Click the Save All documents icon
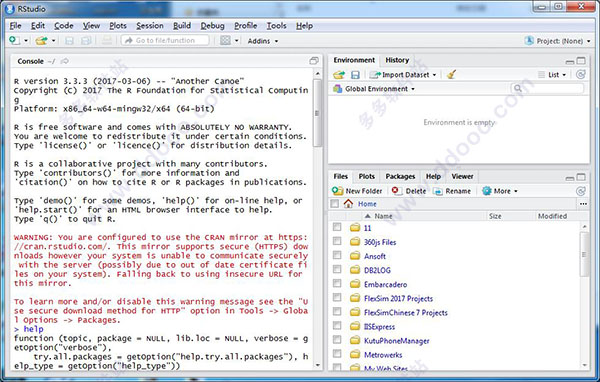Screen dimensions: 600x382 click(x=86, y=40)
